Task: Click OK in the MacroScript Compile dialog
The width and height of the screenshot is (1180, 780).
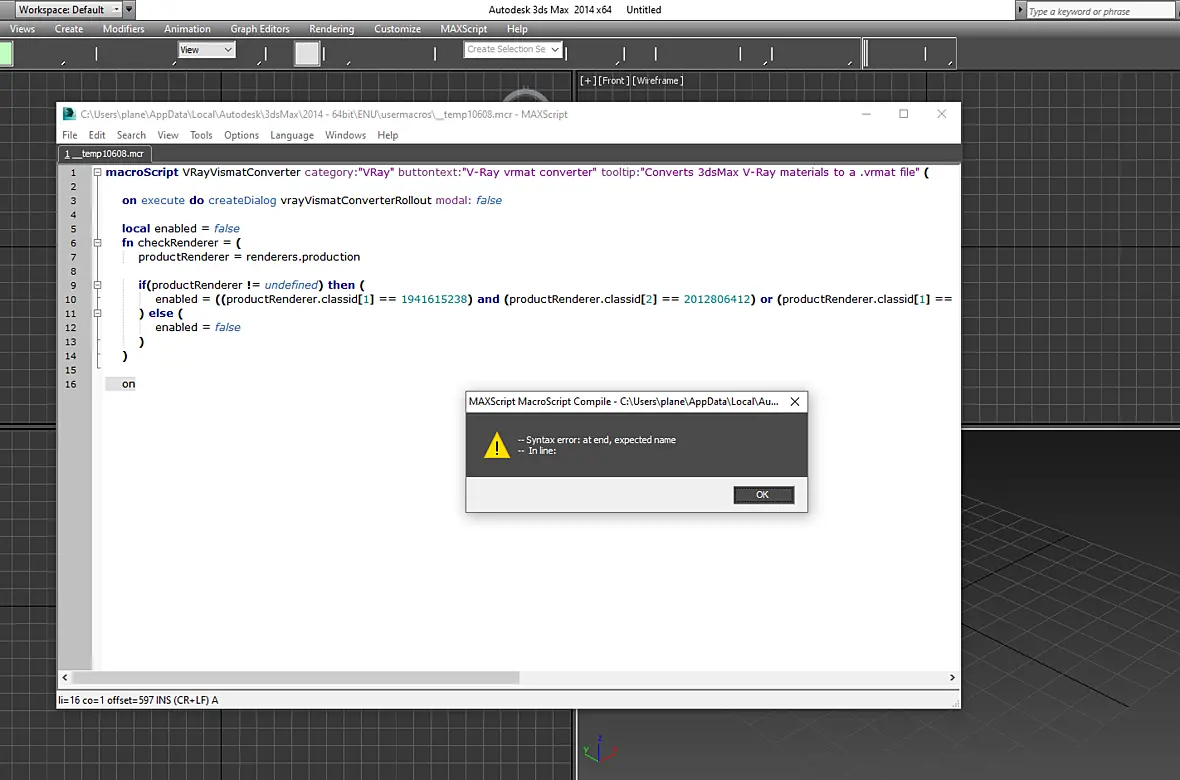Action: (x=763, y=495)
